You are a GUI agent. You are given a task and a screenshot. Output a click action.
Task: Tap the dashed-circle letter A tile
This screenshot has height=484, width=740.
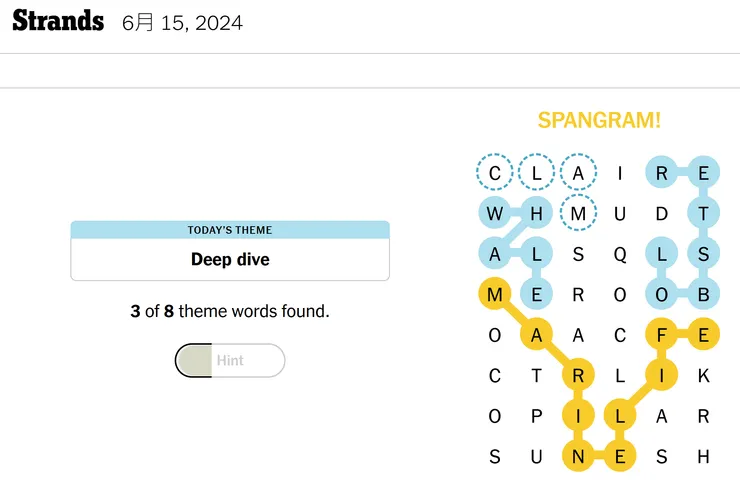pyautogui.click(x=578, y=172)
